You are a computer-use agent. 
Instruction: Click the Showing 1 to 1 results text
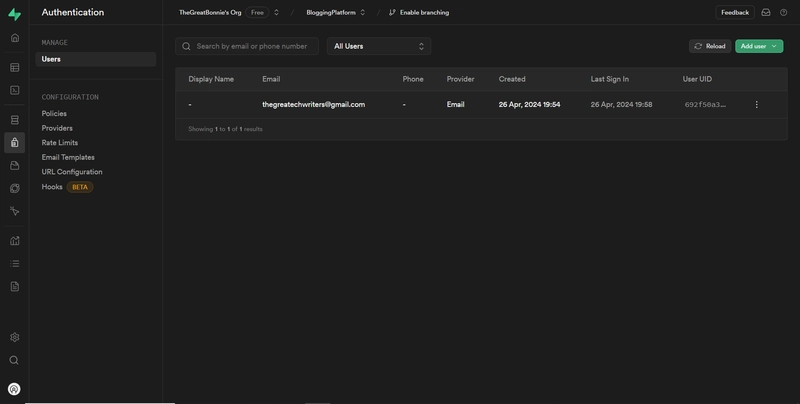point(225,129)
